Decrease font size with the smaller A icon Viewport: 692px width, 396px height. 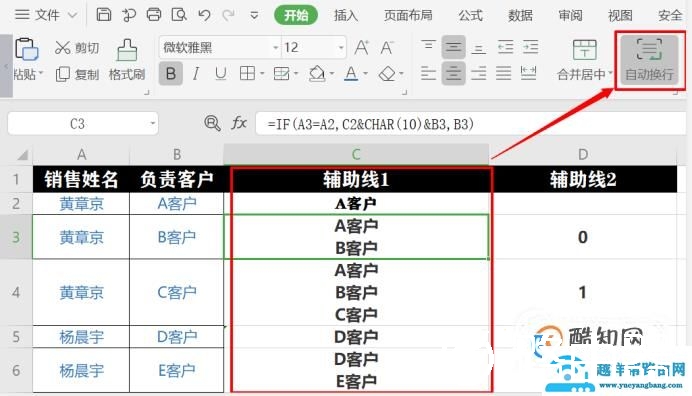[x=387, y=47]
